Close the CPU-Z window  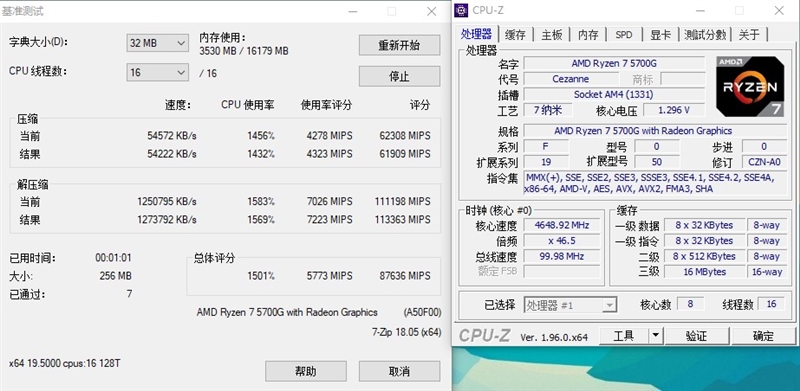(x=779, y=11)
